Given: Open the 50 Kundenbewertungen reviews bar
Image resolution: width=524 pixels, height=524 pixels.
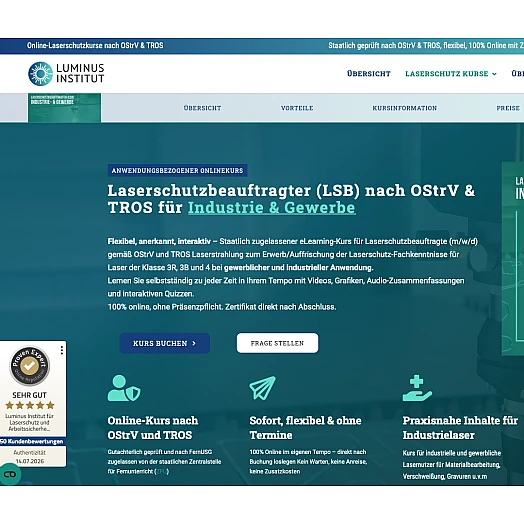Looking at the screenshot, I should point(33,441).
